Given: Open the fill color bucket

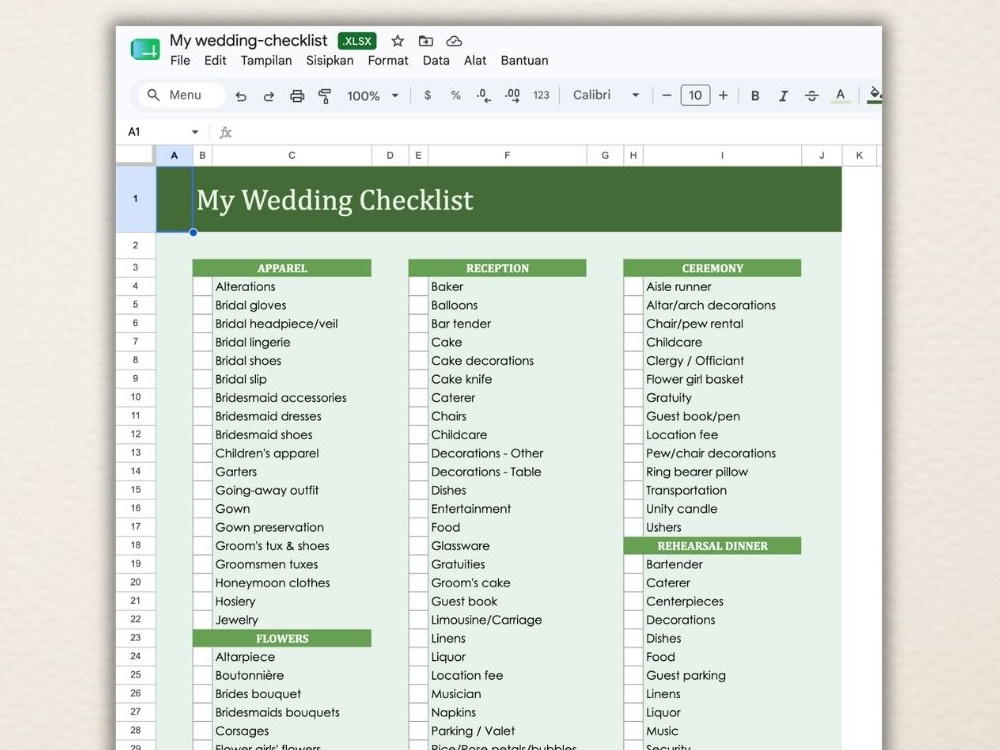Looking at the screenshot, I should point(874,95).
